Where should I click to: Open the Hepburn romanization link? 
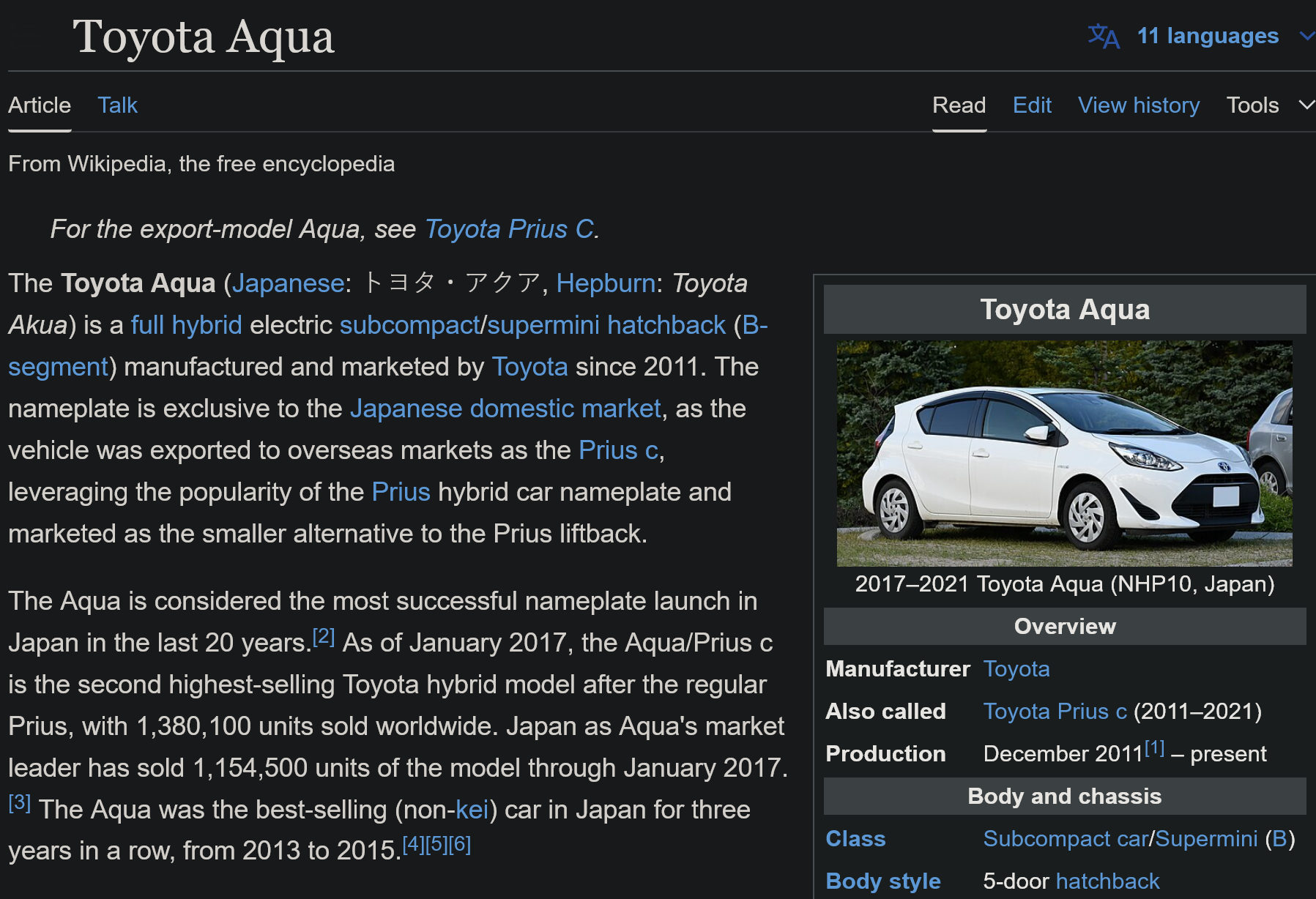coord(606,283)
